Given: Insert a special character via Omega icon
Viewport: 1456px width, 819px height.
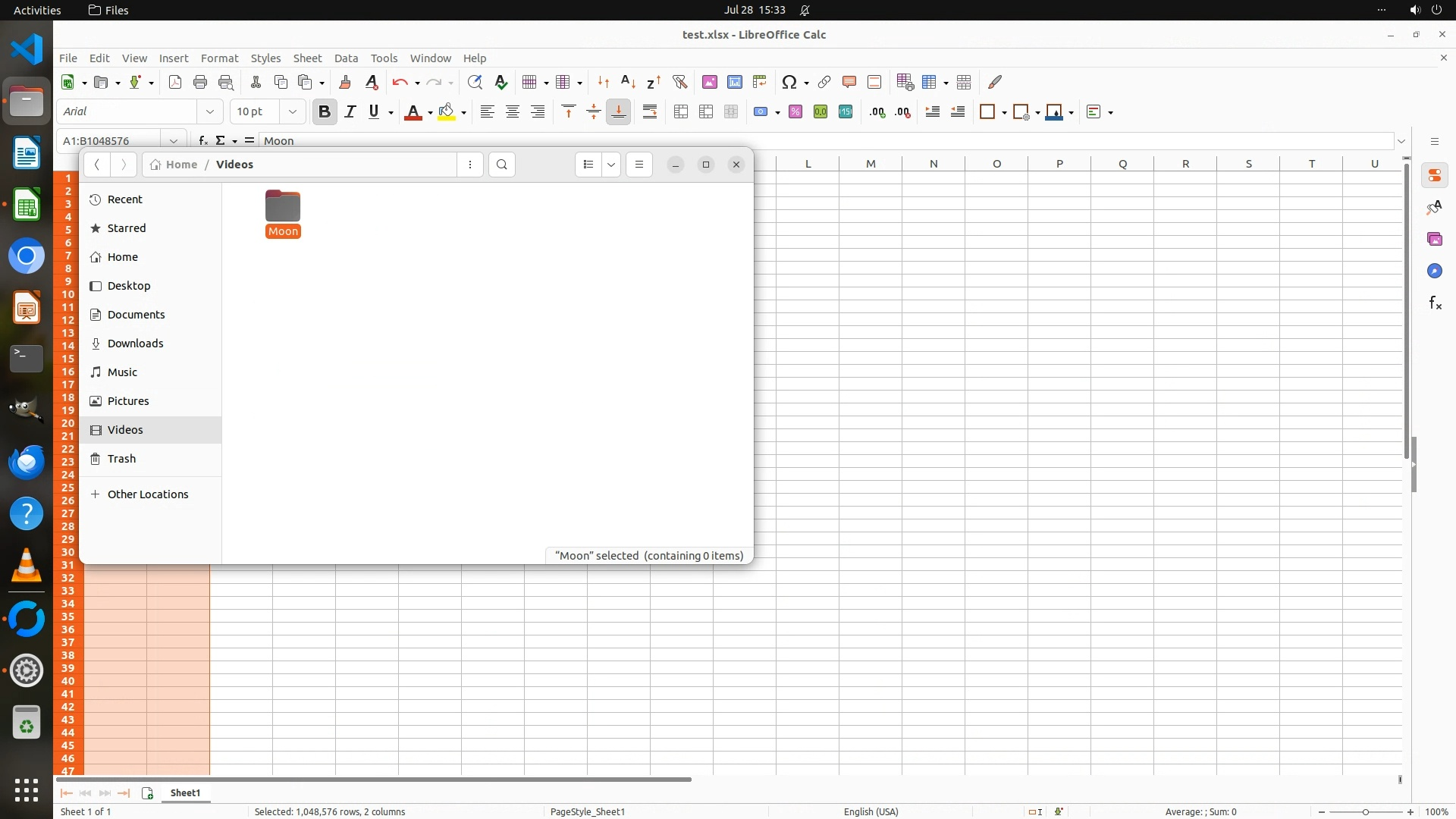Looking at the screenshot, I should coord(789,82).
